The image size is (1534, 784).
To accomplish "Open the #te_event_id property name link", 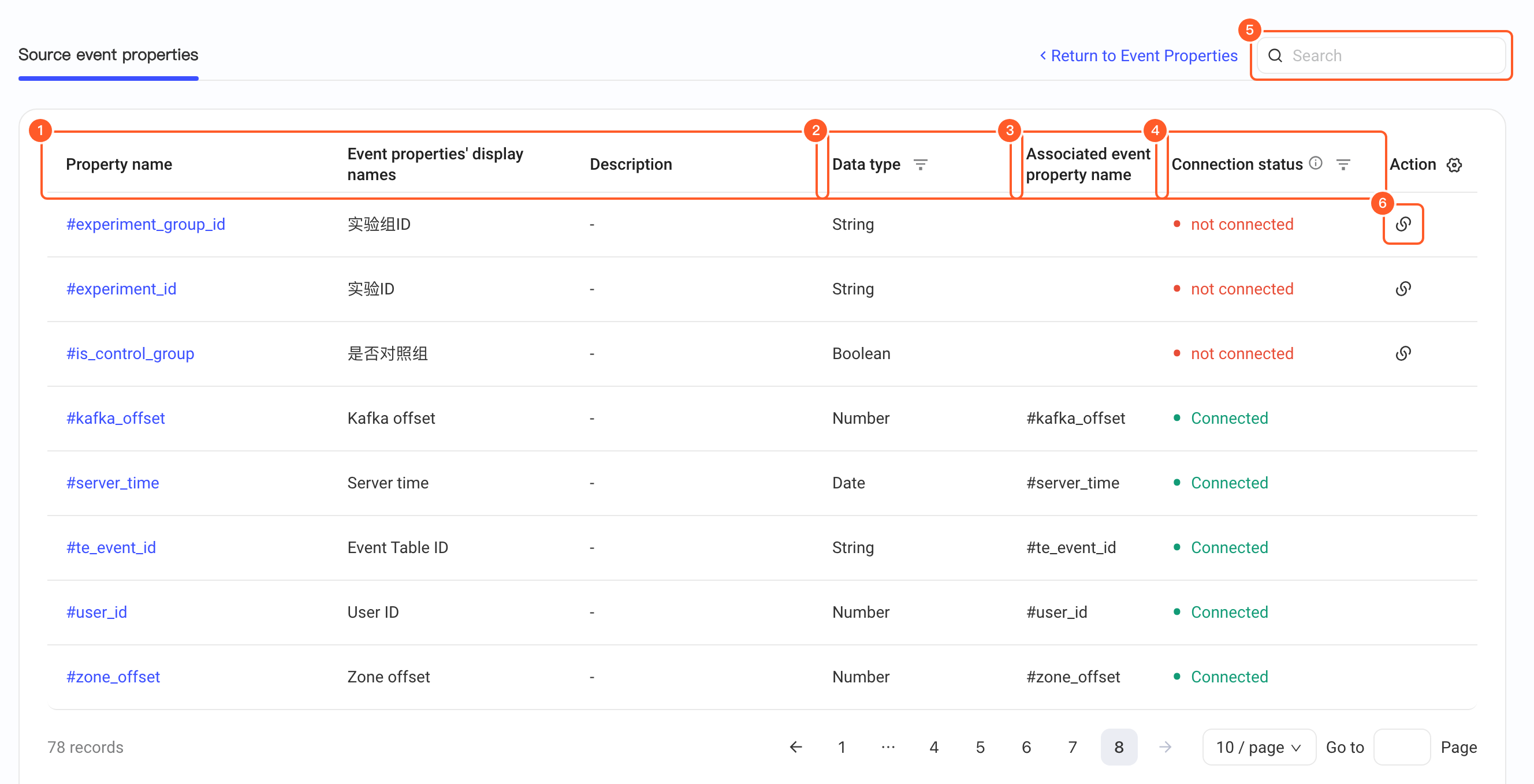I will pyautogui.click(x=111, y=547).
